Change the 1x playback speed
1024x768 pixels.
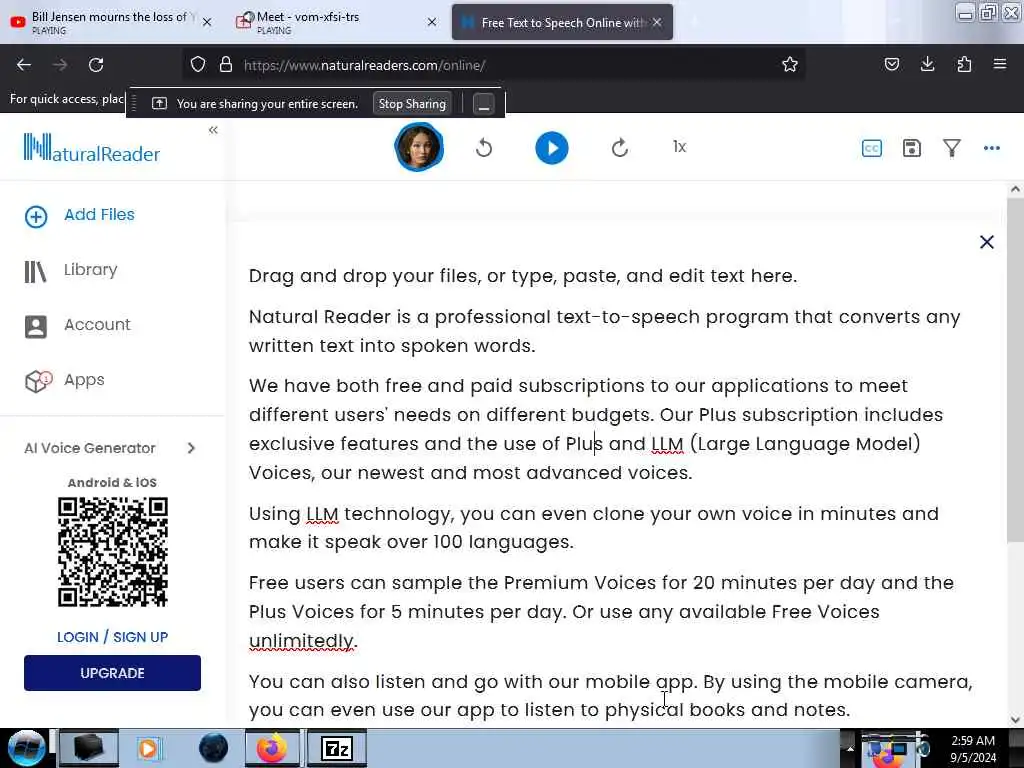(679, 147)
